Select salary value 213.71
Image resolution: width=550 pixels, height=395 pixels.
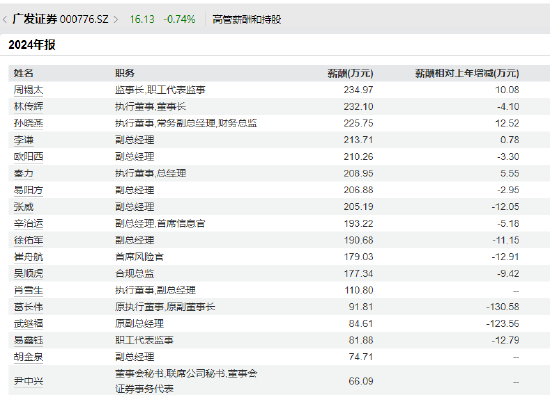point(358,140)
